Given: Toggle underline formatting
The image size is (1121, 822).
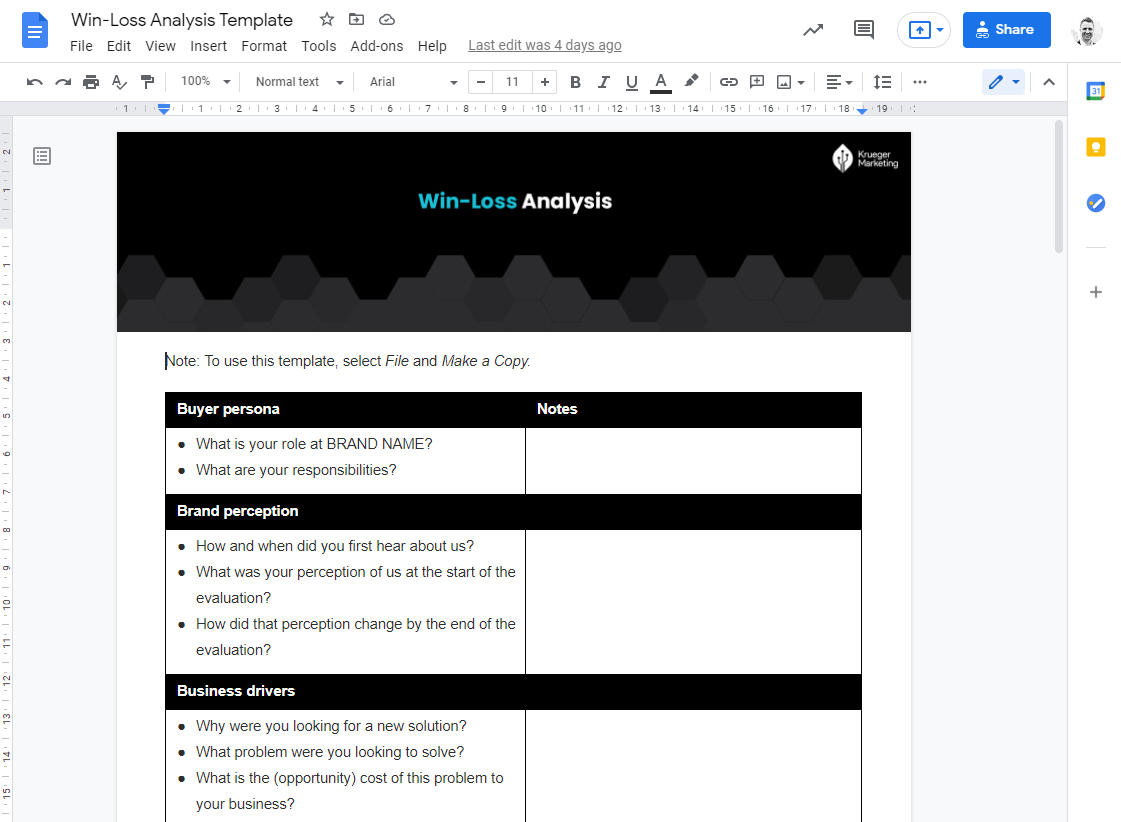Looking at the screenshot, I should pyautogui.click(x=631, y=82).
